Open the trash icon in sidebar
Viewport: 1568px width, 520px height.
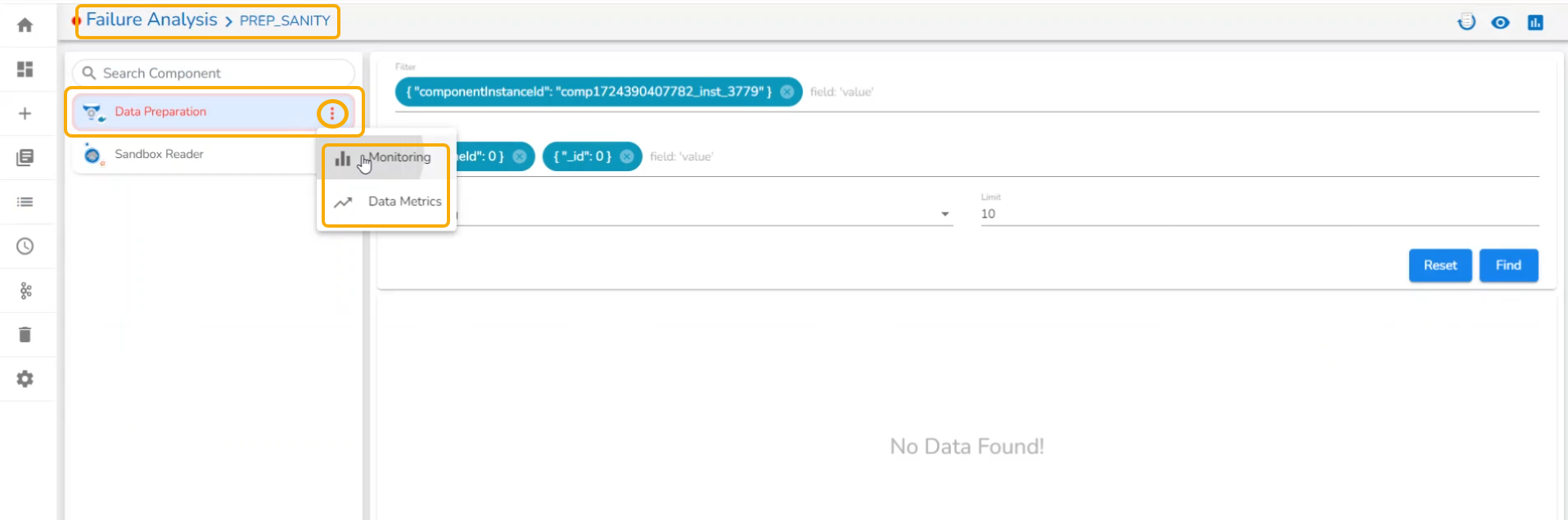25,335
